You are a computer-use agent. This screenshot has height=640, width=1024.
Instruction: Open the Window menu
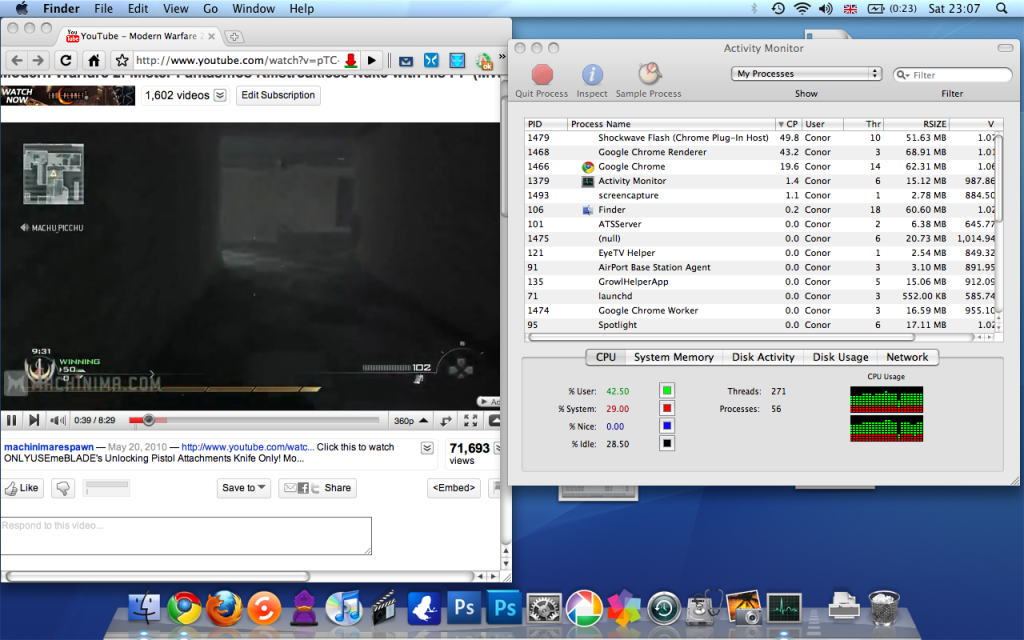point(253,8)
